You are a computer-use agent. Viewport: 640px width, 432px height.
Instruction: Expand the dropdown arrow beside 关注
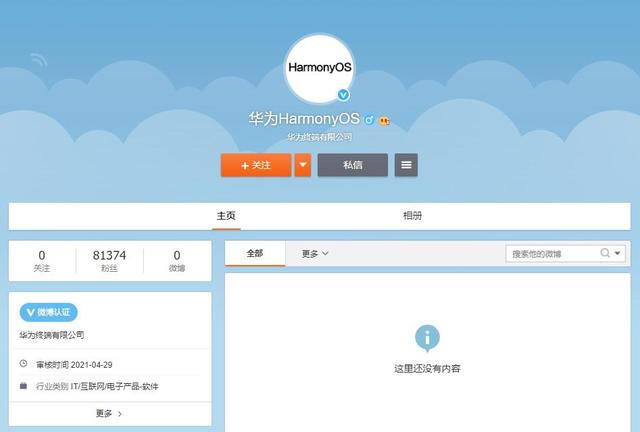point(303,165)
